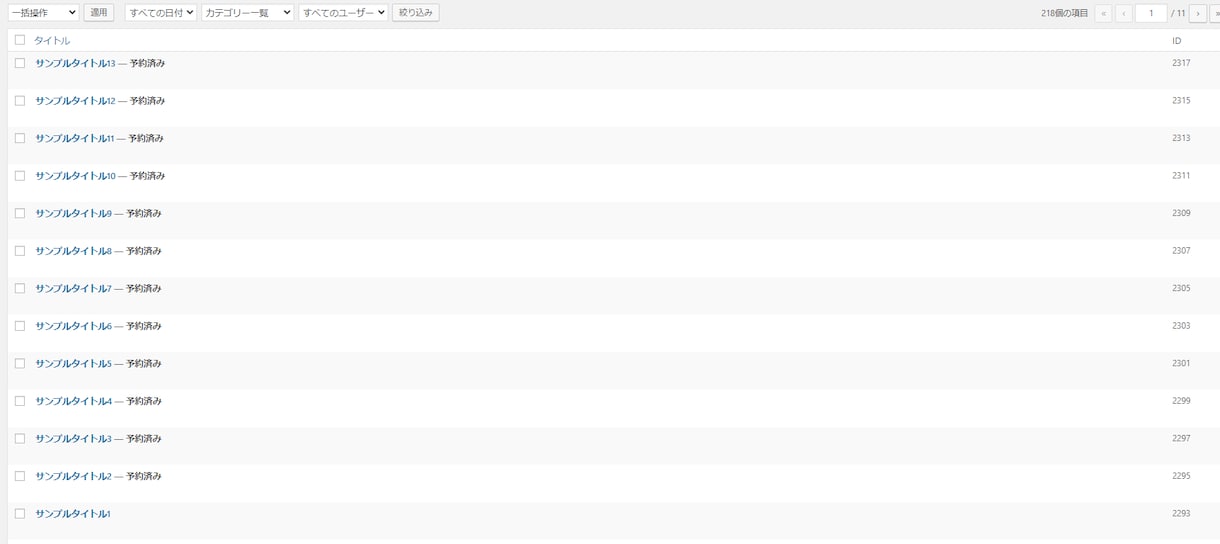
Task: Click the 絞り込み filter button
Action: (416, 13)
